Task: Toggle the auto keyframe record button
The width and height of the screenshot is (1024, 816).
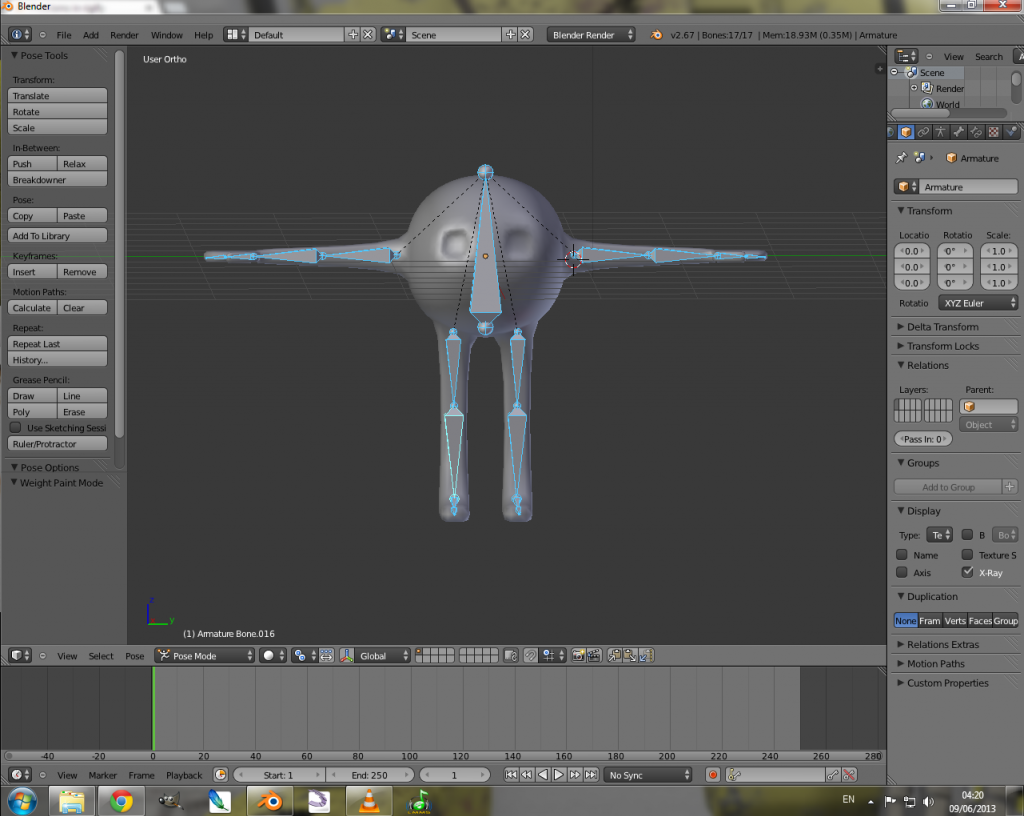Action: click(x=713, y=775)
